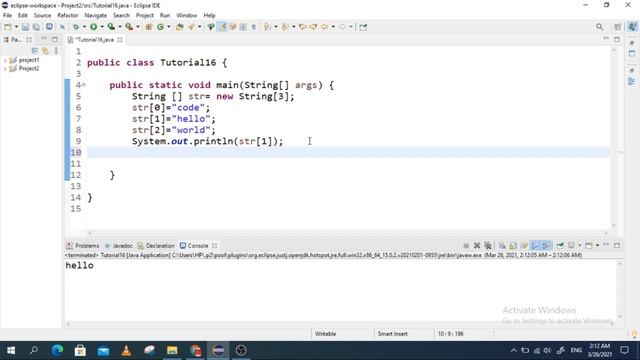Toggle Block Selection Mode icon
This screenshot has width=640, height=360.
[243, 27]
